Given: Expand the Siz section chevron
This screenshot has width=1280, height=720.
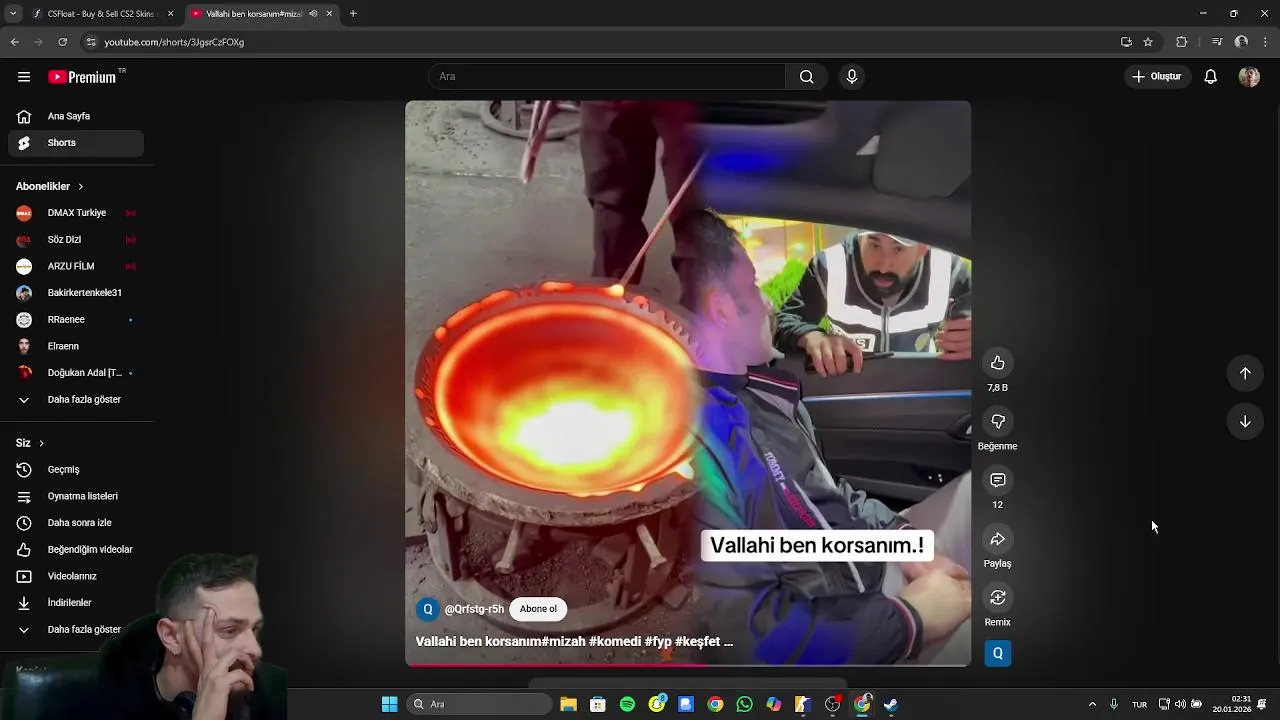Looking at the screenshot, I should pos(41,443).
